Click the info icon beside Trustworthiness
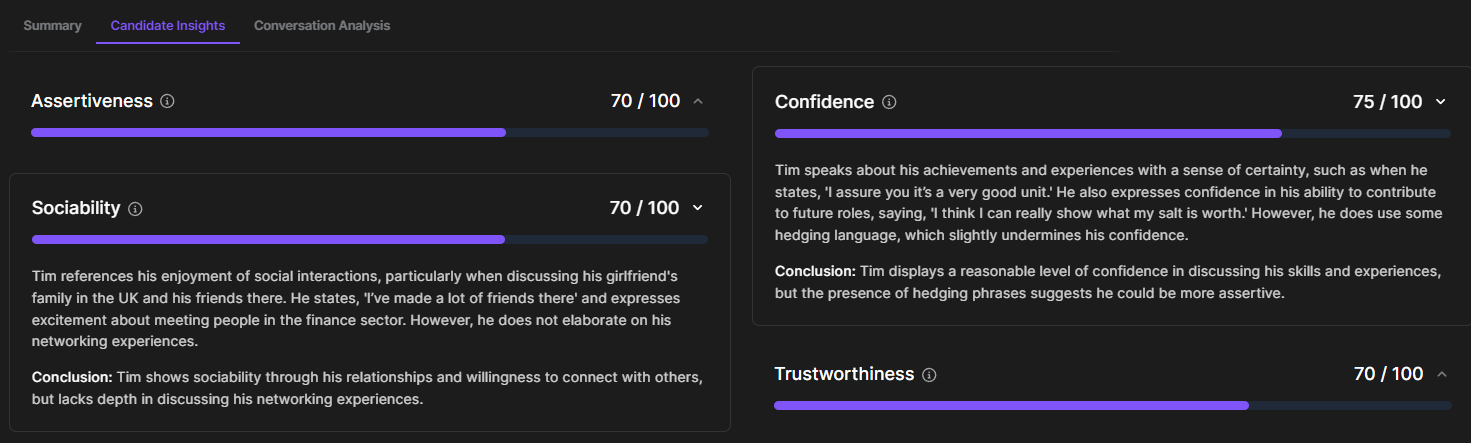This screenshot has height=443, width=1471. pos(929,375)
